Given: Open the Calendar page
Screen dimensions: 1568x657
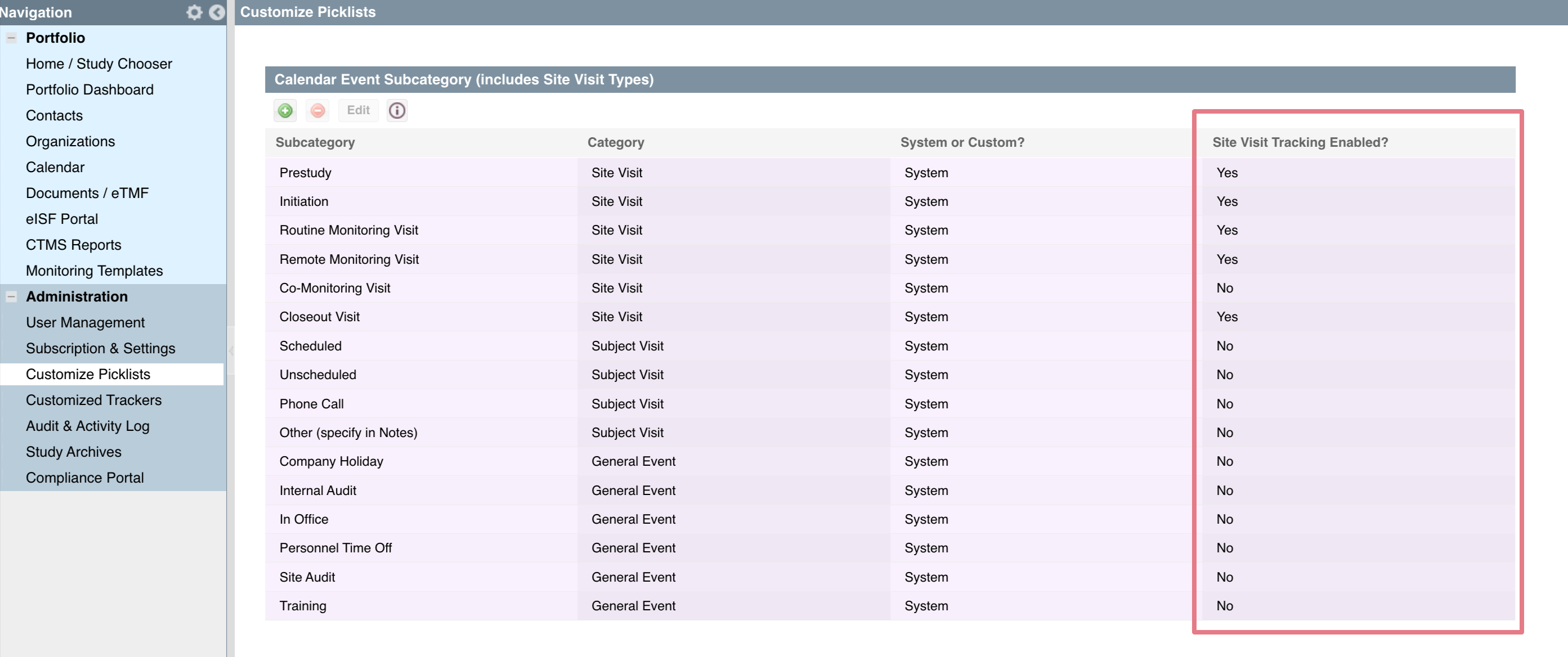Looking at the screenshot, I should click(x=55, y=167).
